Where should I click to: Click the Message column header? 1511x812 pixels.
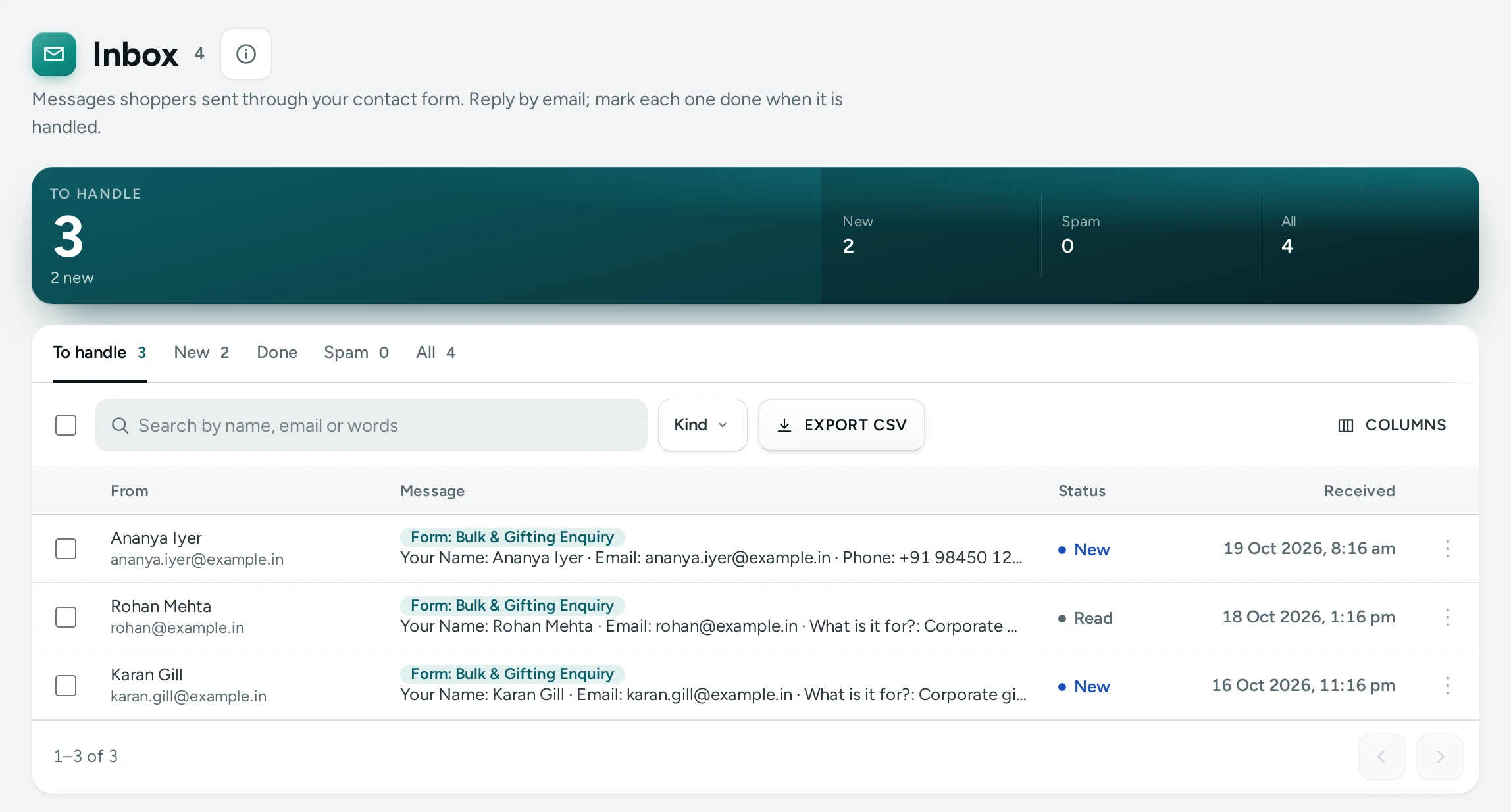432,491
